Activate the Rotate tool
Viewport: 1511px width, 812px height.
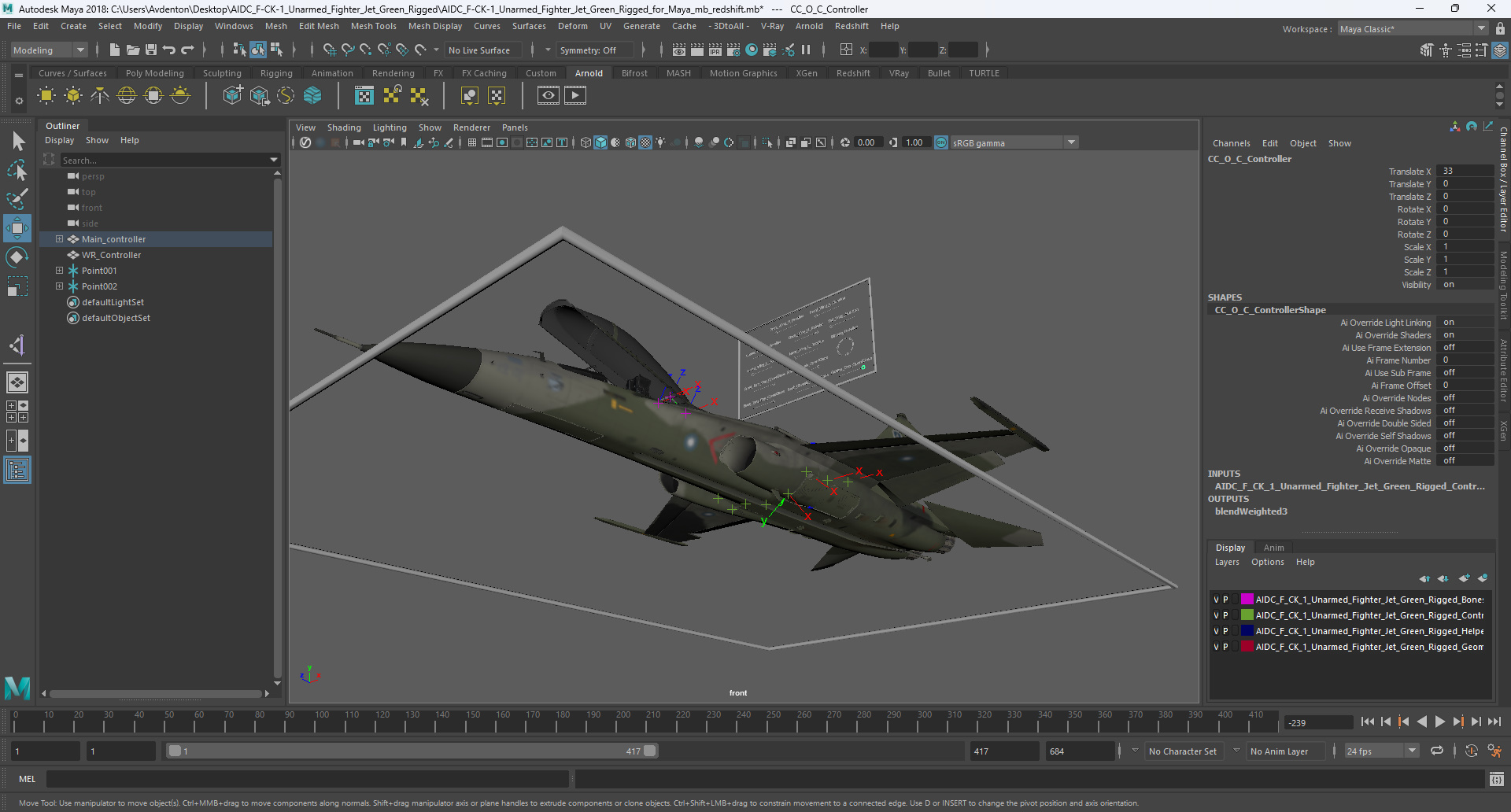point(17,257)
